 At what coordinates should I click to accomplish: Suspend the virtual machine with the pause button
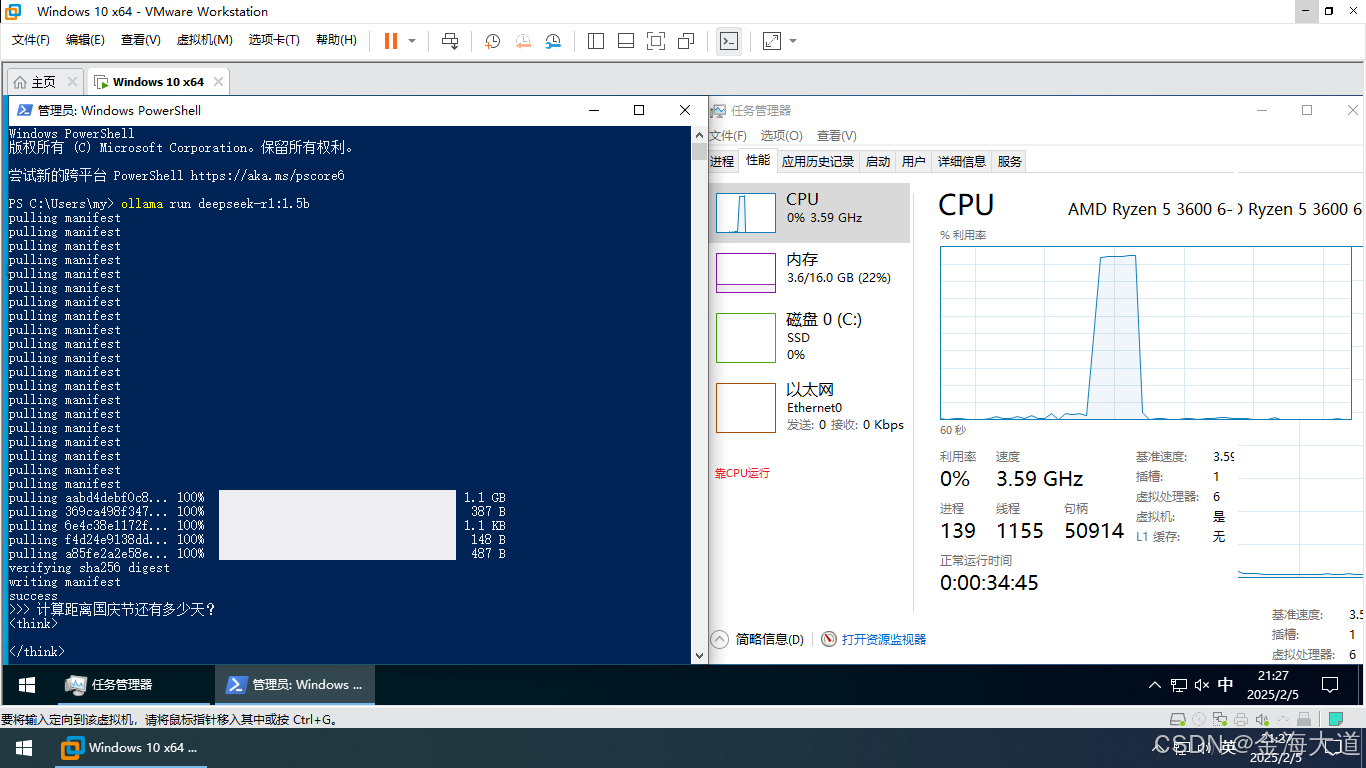[391, 41]
